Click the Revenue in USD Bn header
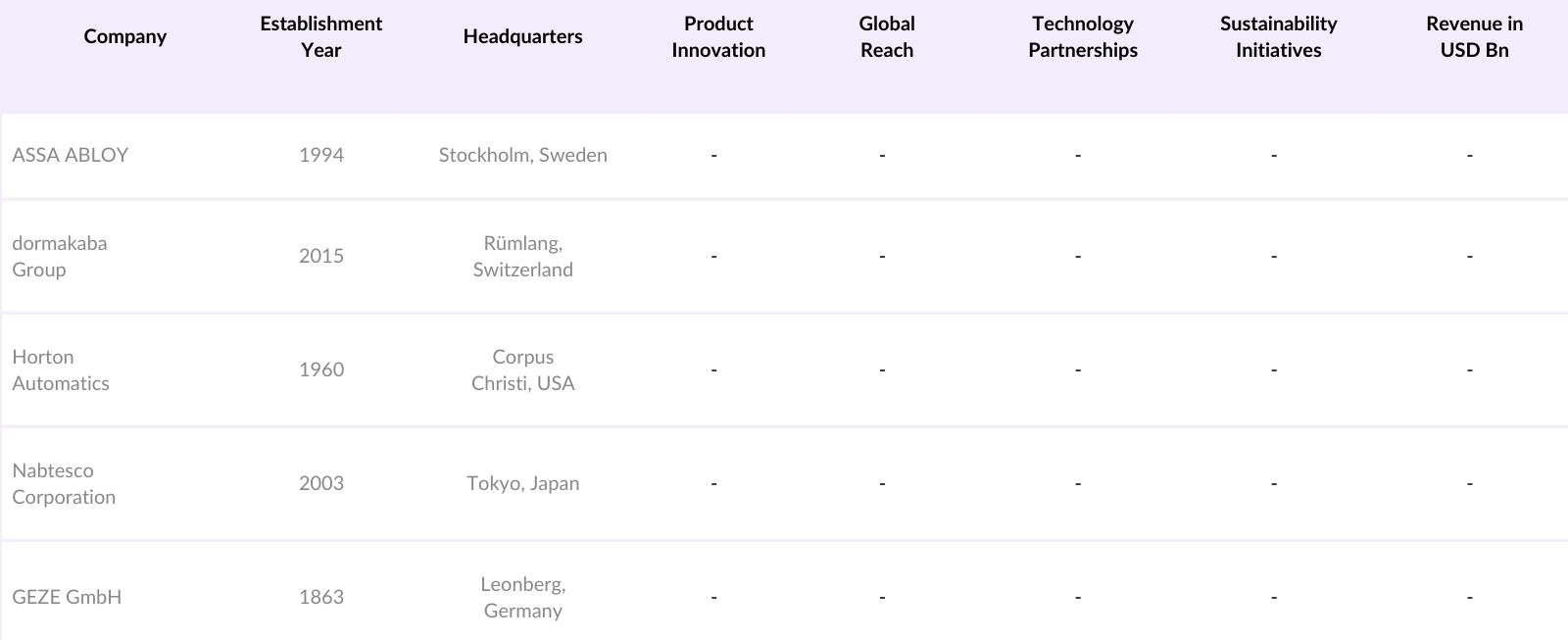Screen dimensions: 1568x640 click(x=1474, y=36)
